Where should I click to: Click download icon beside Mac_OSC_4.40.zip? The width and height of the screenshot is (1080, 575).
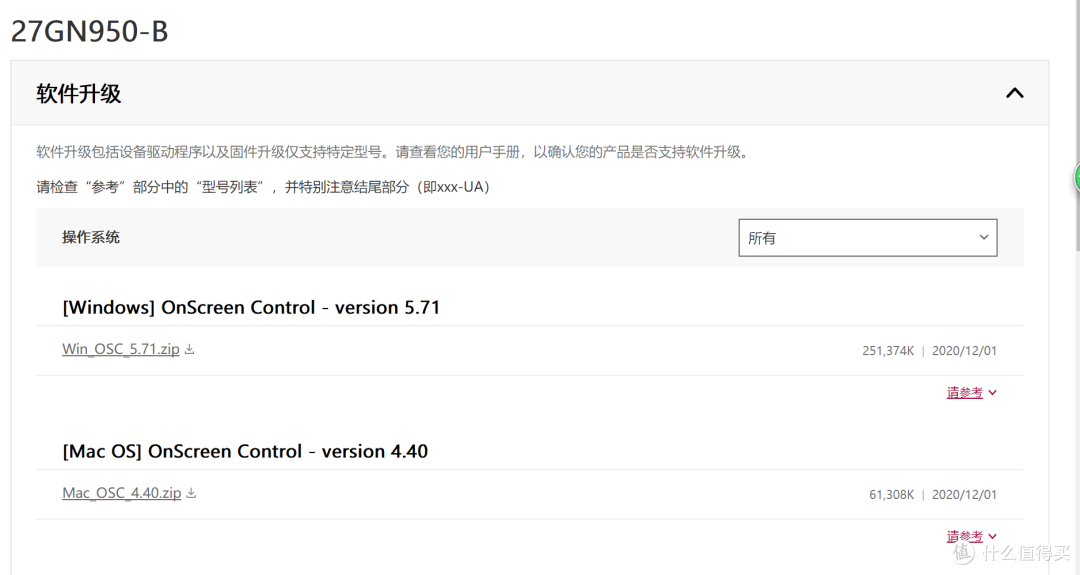pos(191,493)
